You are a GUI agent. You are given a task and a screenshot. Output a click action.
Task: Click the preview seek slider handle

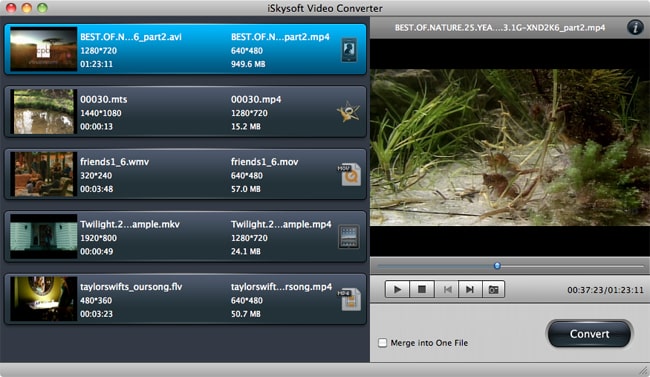click(x=497, y=266)
